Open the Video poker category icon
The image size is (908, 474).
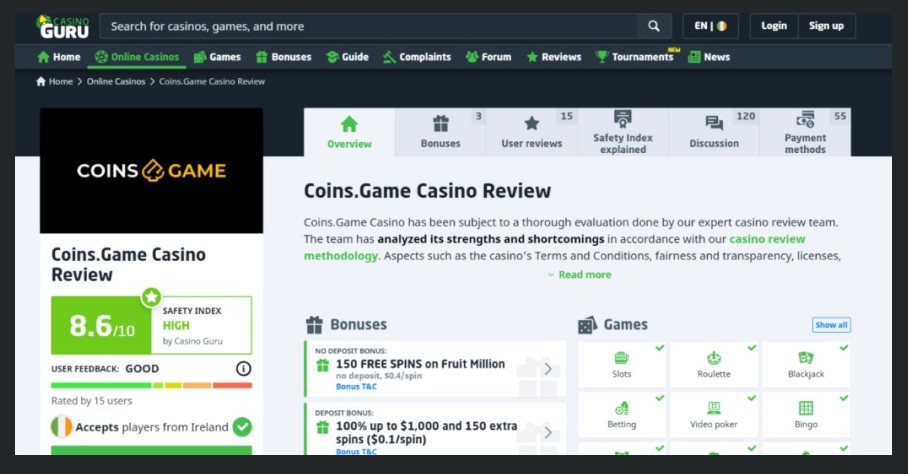[713, 409]
